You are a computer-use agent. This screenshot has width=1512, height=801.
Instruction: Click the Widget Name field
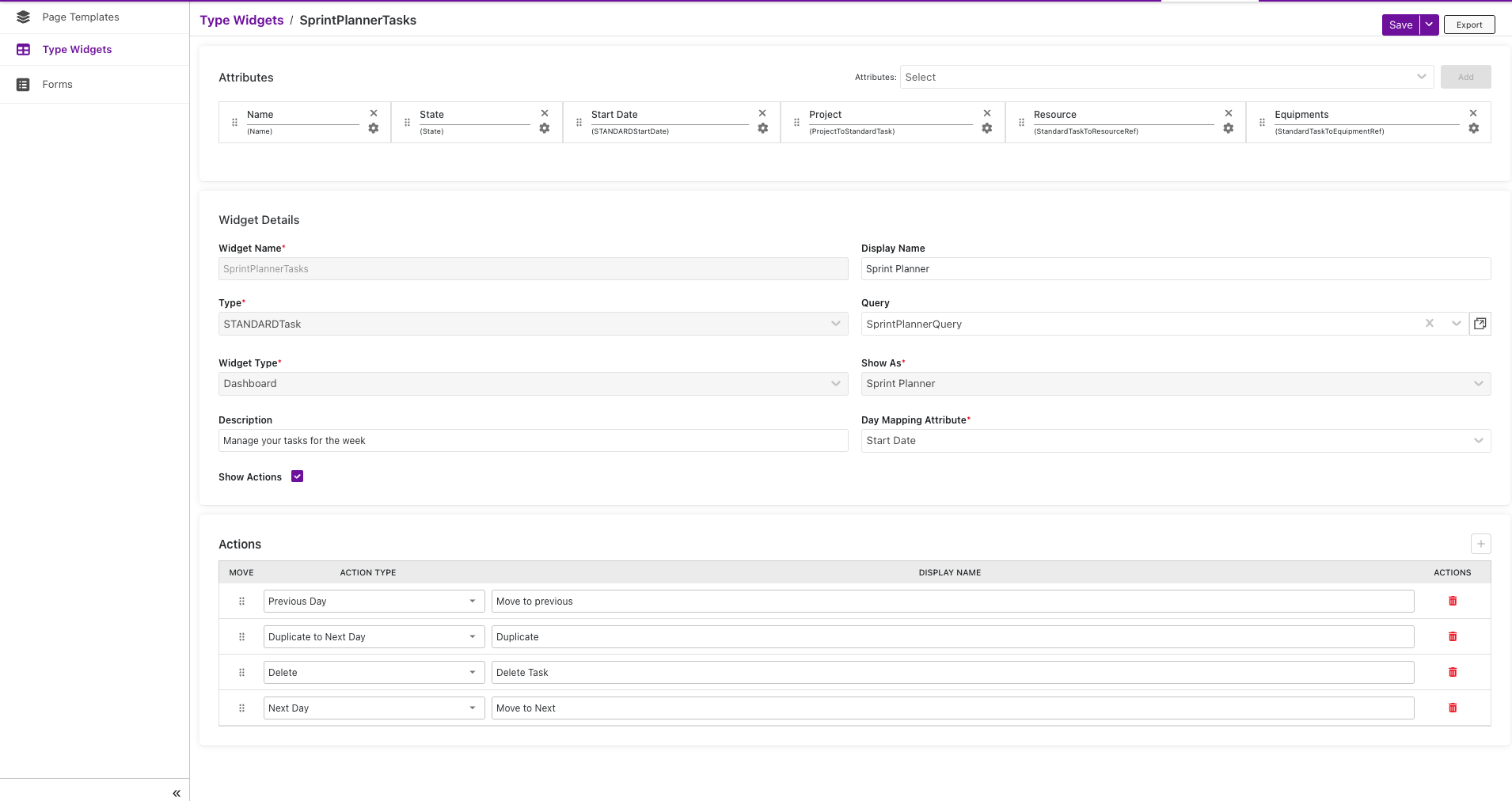[534, 269]
